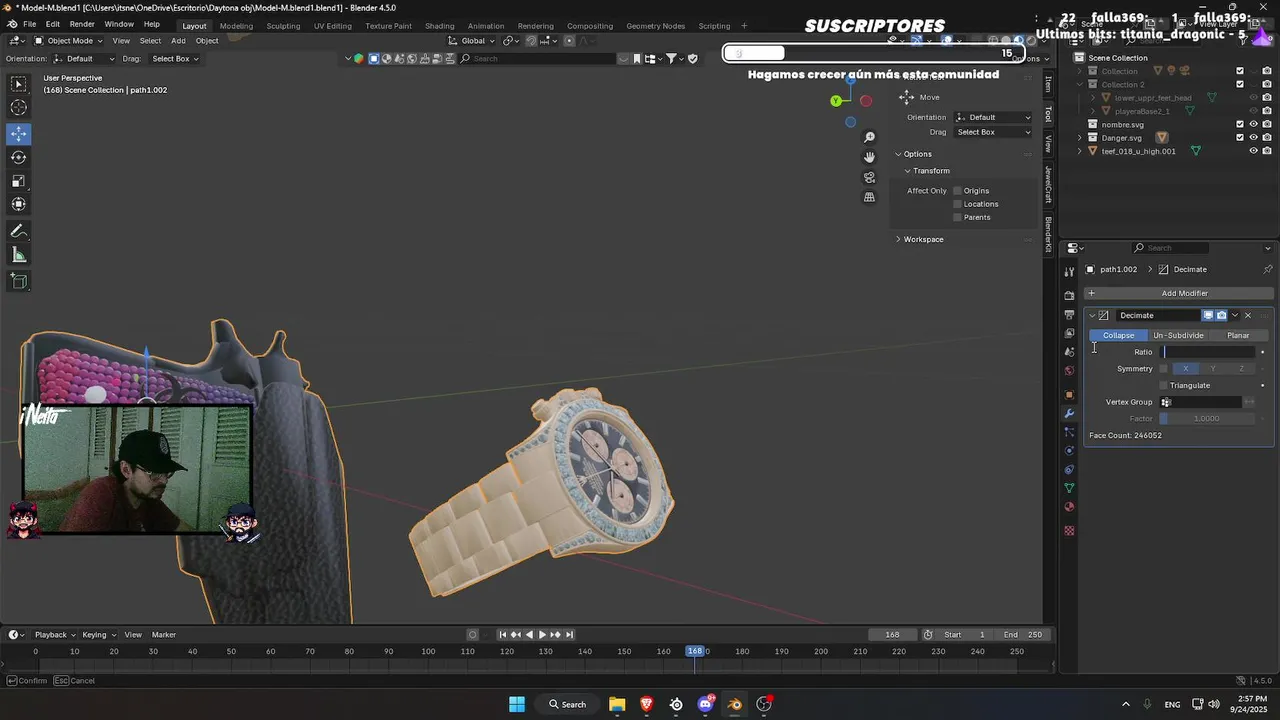
Task: Activate the Scale tool in the left toolbar
Action: [x=19, y=181]
